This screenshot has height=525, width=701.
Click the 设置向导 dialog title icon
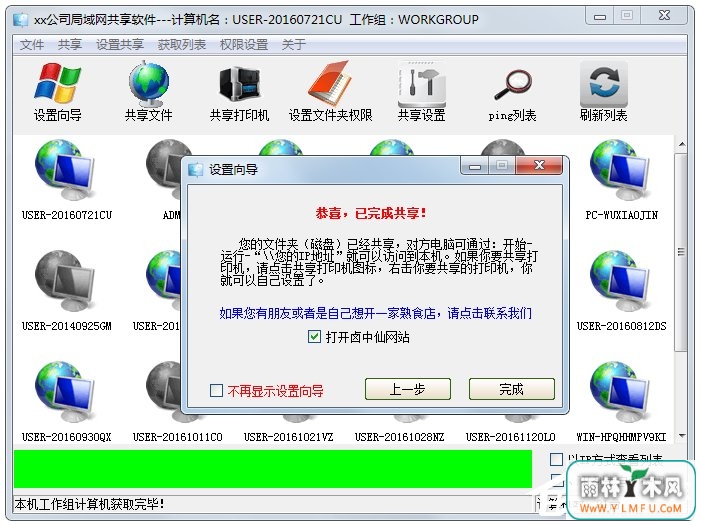tap(195, 169)
